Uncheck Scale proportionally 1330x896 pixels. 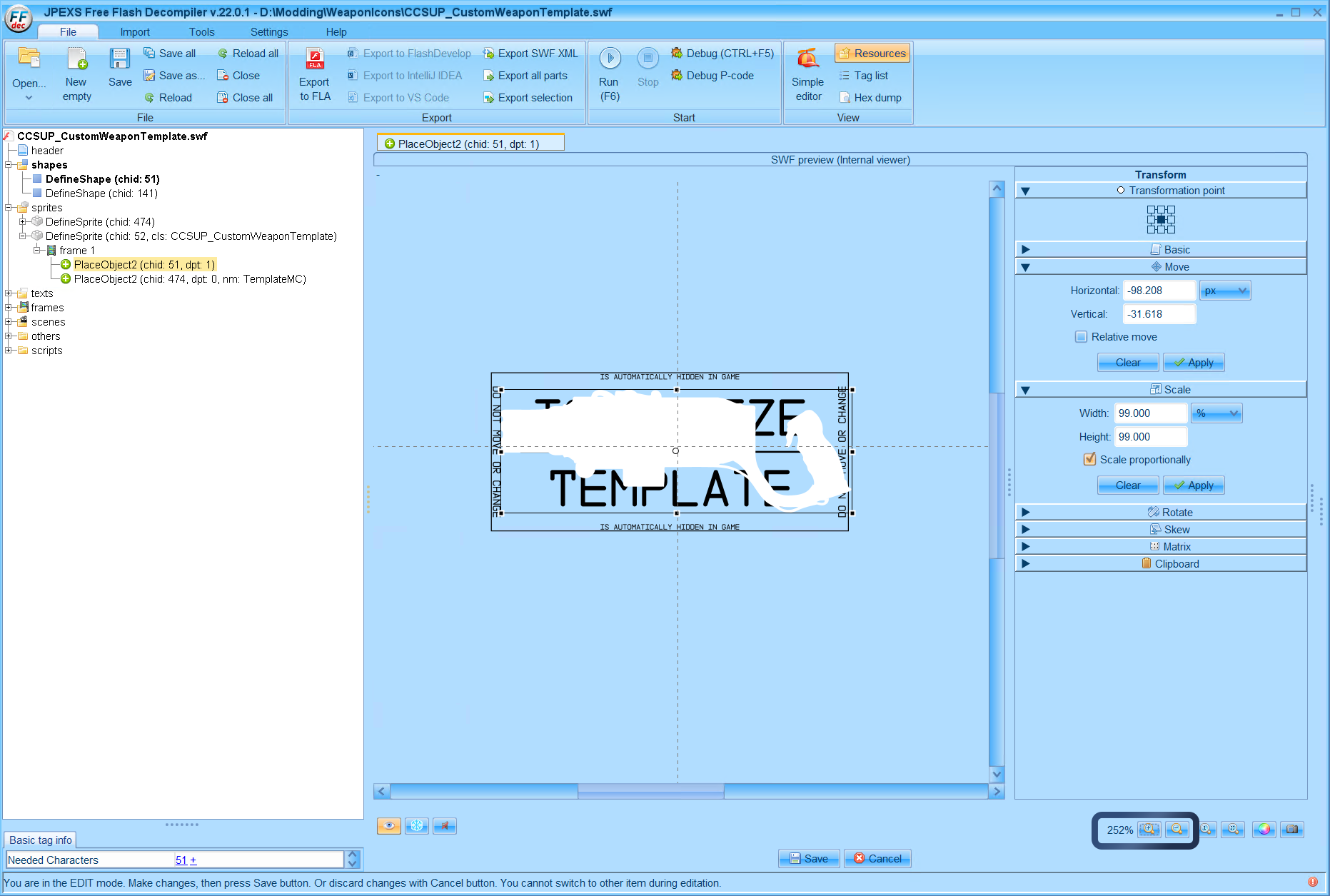pyautogui.click(x=1089, y=460)
